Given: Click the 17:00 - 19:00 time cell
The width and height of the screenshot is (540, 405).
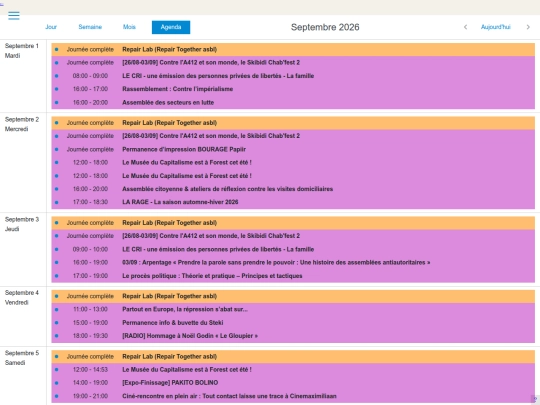Looking at the screenshot, I should click(90, 276).
